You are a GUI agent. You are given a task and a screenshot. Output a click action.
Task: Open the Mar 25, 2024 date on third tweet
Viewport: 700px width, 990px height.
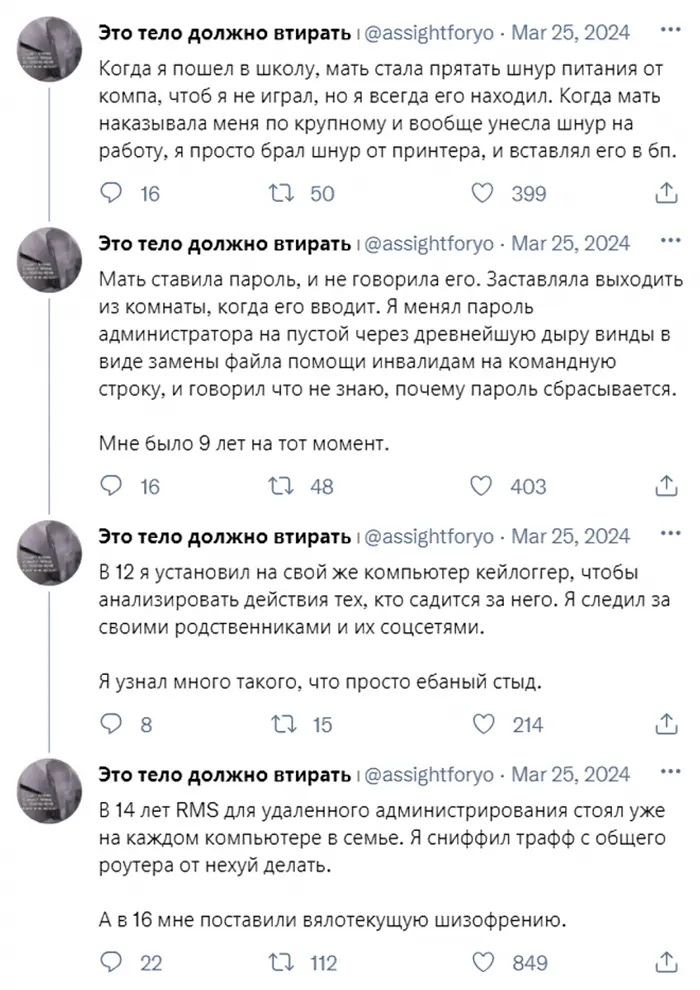(571, 536)
